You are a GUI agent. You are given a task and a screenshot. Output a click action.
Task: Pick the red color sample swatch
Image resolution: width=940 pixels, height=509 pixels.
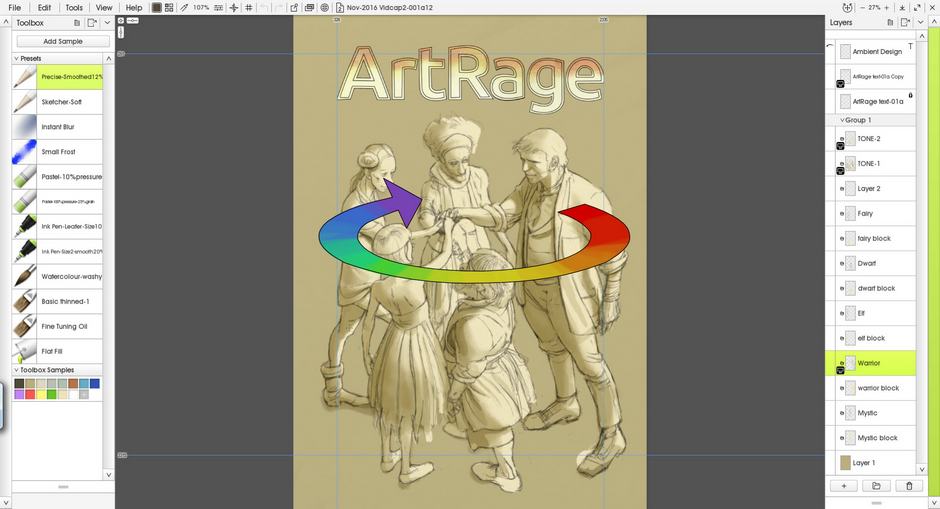click(30, 394)
